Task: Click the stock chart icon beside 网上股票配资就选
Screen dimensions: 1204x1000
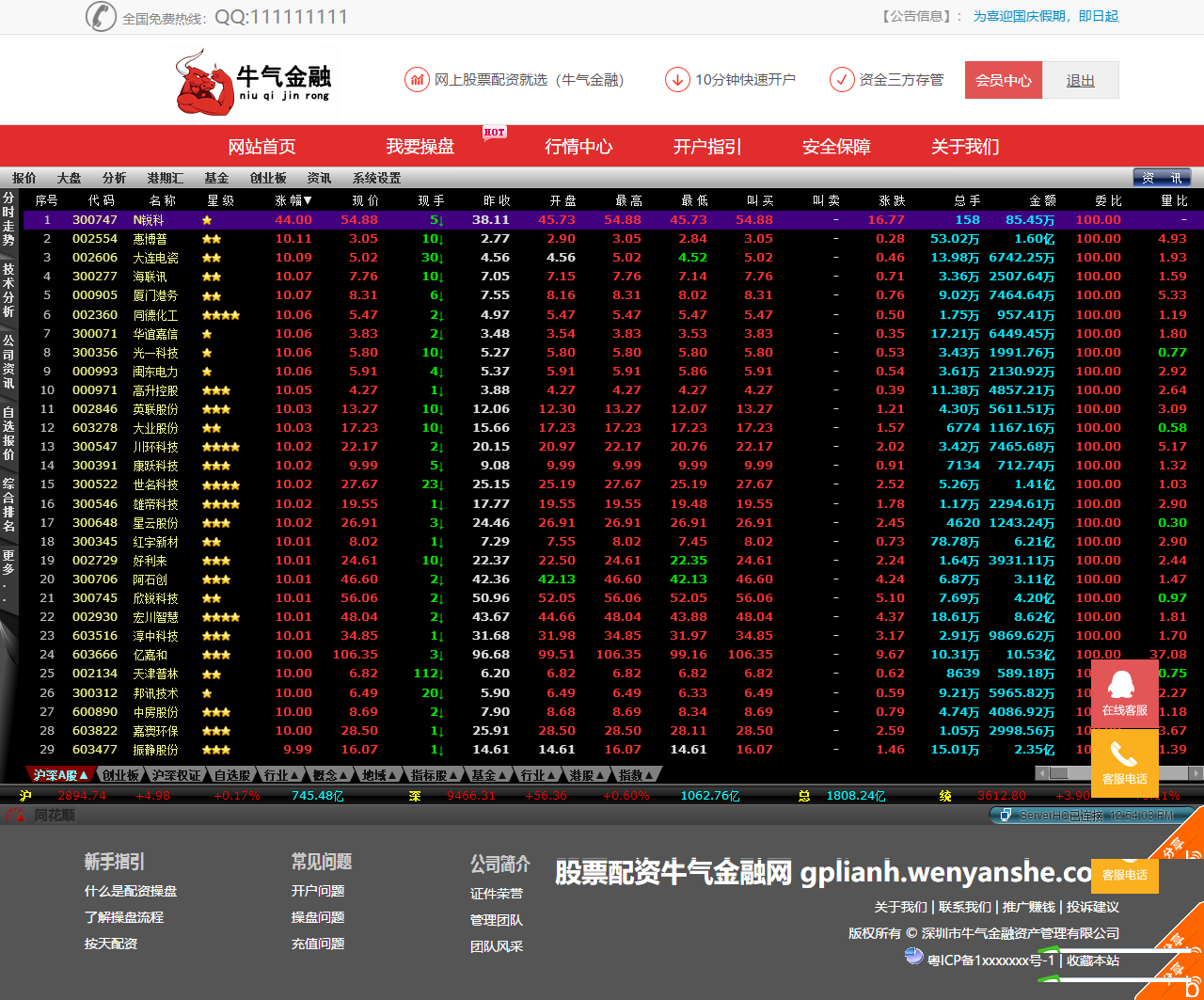Action: (416, 80)
